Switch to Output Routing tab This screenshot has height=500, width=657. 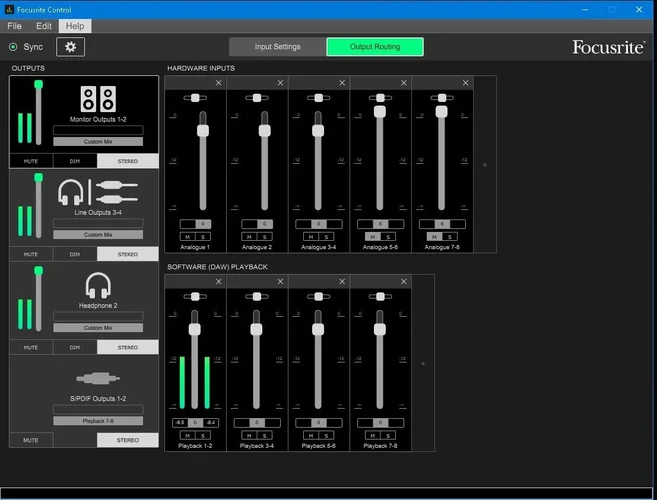click(x=375, y=47)
